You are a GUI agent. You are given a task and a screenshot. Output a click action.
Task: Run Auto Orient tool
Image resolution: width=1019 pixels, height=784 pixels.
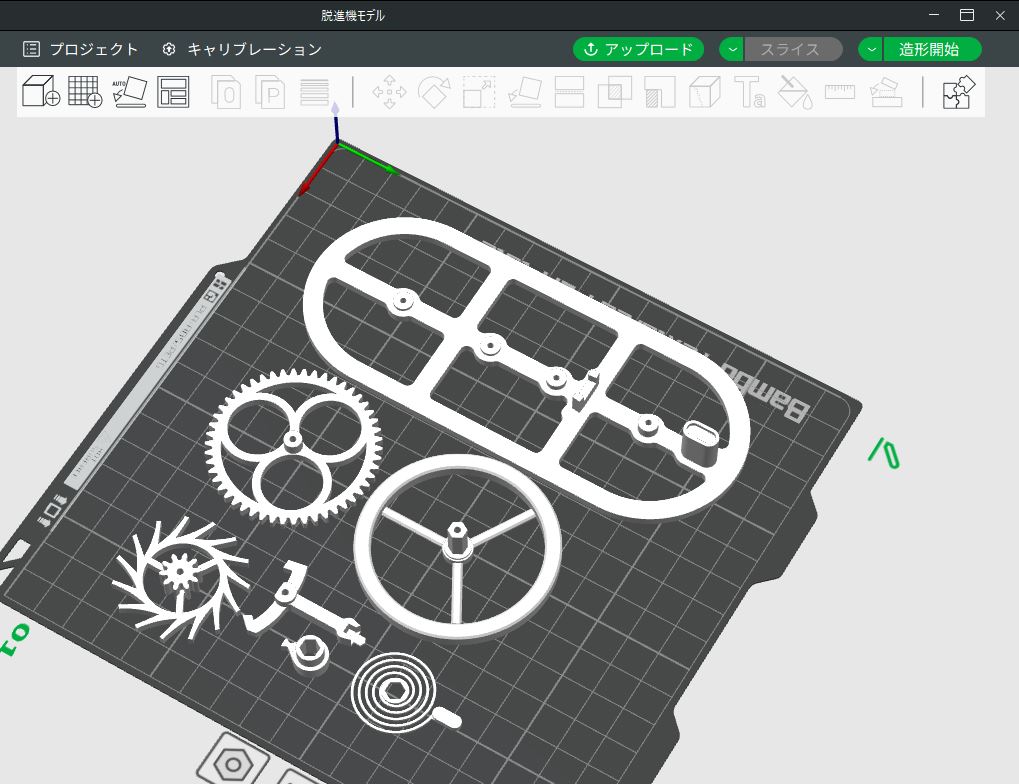[x=129, y=92]
